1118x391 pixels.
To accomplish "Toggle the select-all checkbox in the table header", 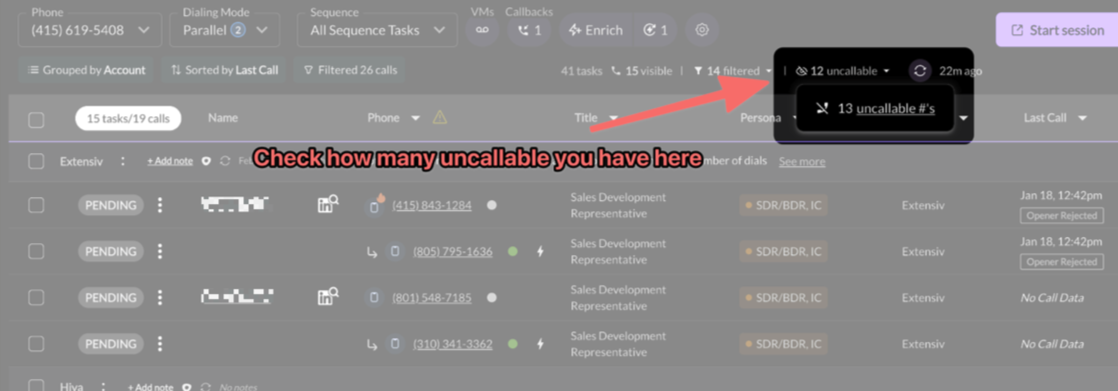I will pyautogui.click(x=36, y=119).
